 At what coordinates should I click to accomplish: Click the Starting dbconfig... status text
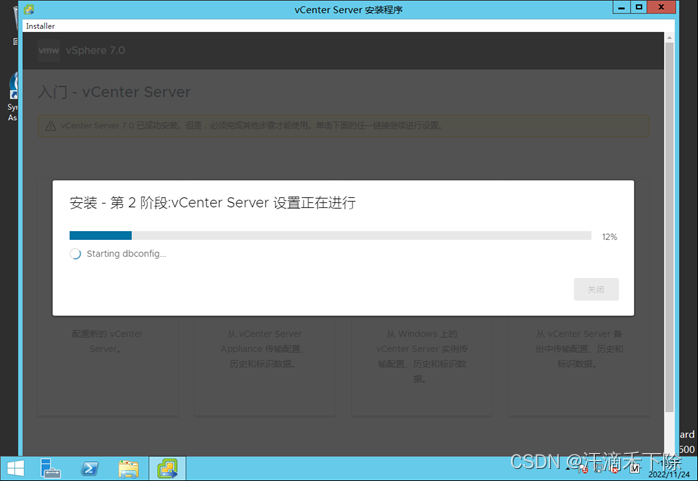click(x=126, y=254)
